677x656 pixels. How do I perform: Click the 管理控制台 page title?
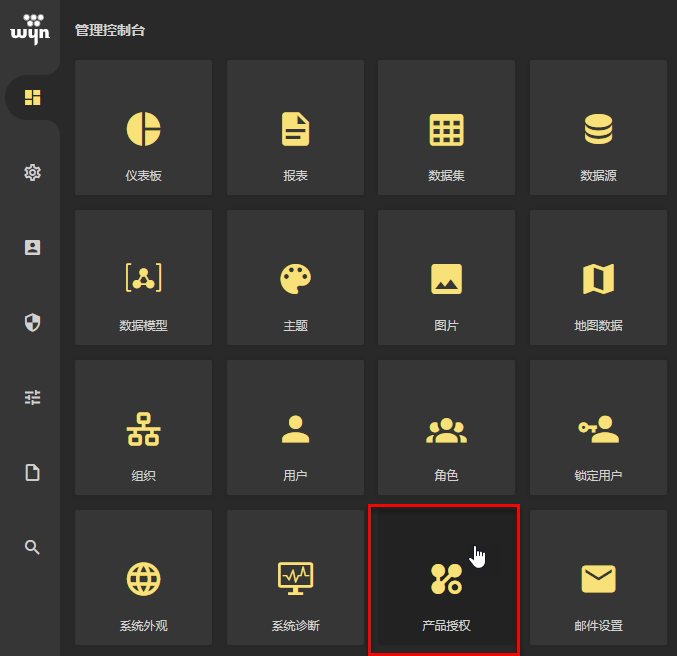coord(110,30)
